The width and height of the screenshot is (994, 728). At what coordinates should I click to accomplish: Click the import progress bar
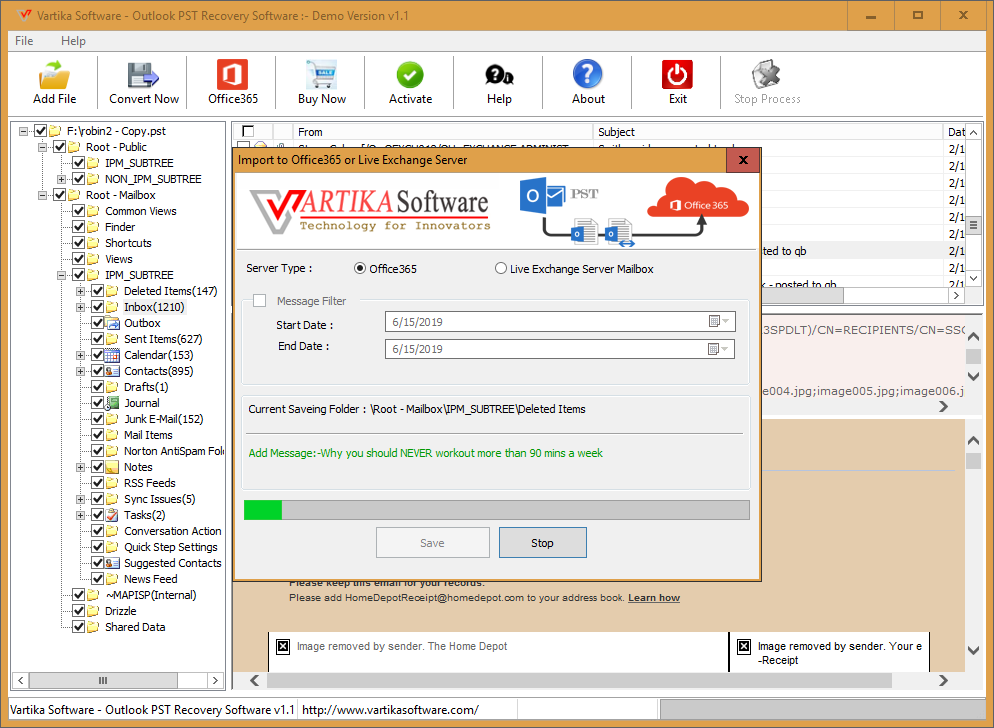pos(496,510)
